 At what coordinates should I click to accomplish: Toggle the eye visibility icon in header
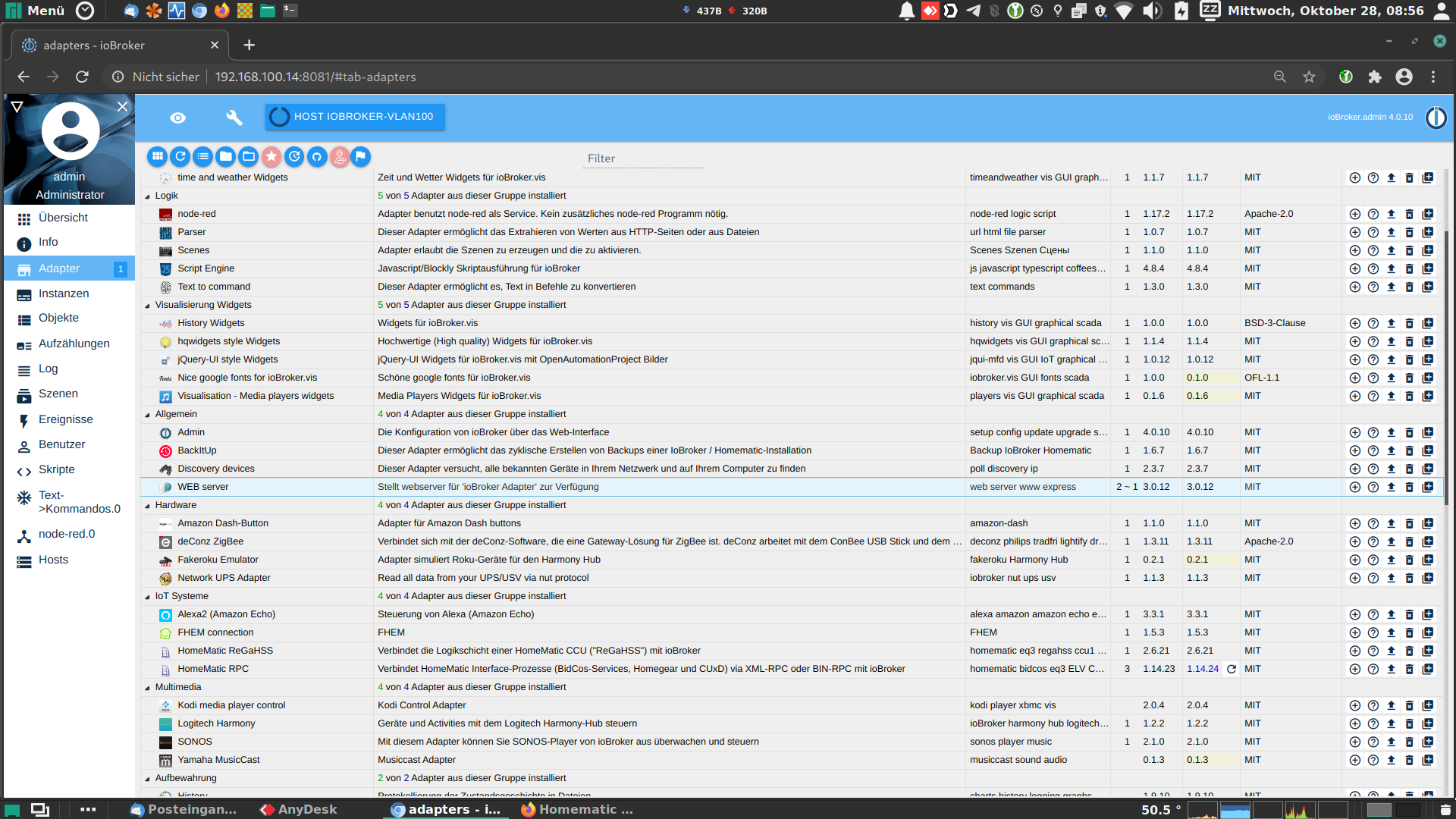[177, 118]
